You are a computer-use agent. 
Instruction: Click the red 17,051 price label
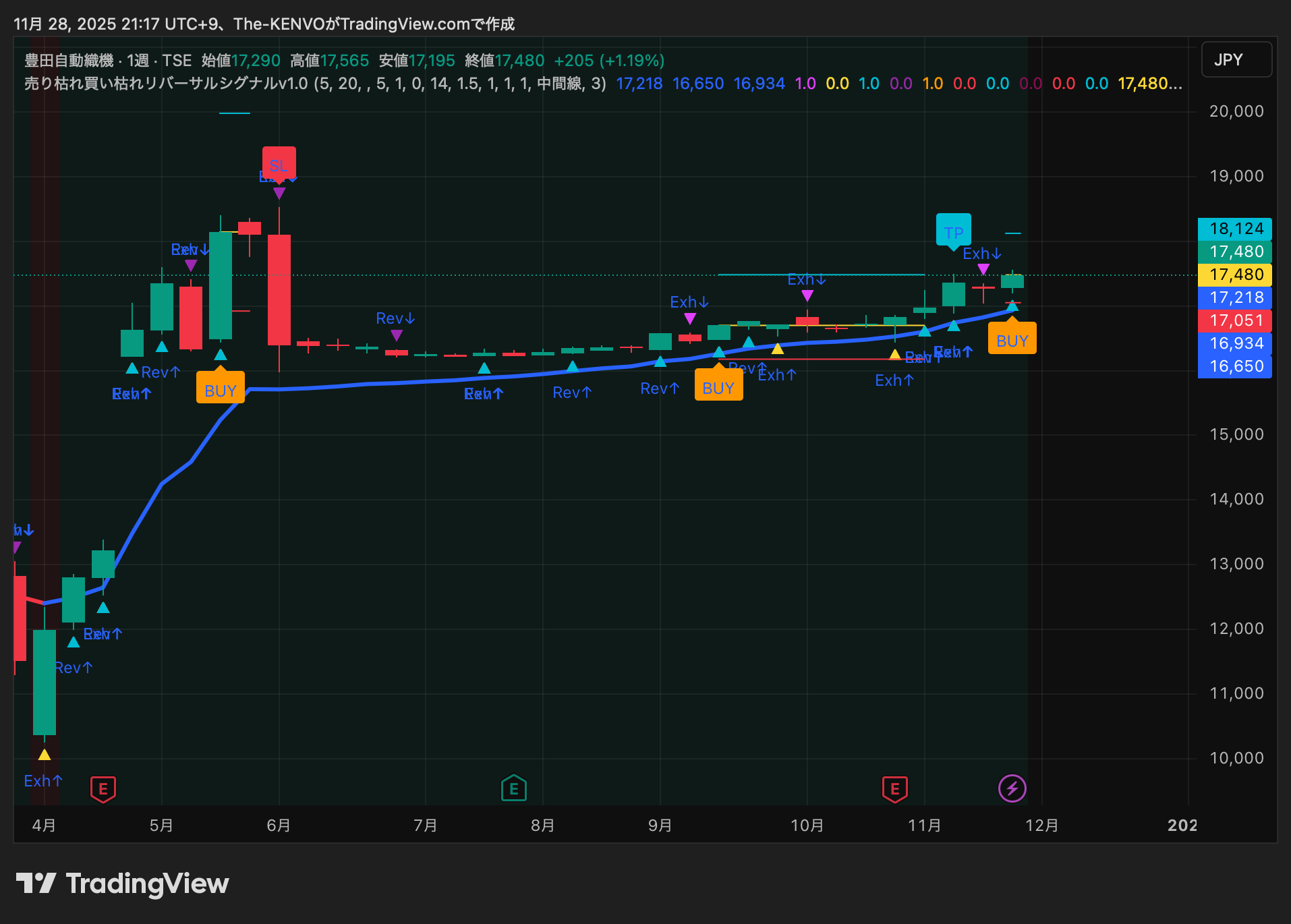click(1234, 321)
